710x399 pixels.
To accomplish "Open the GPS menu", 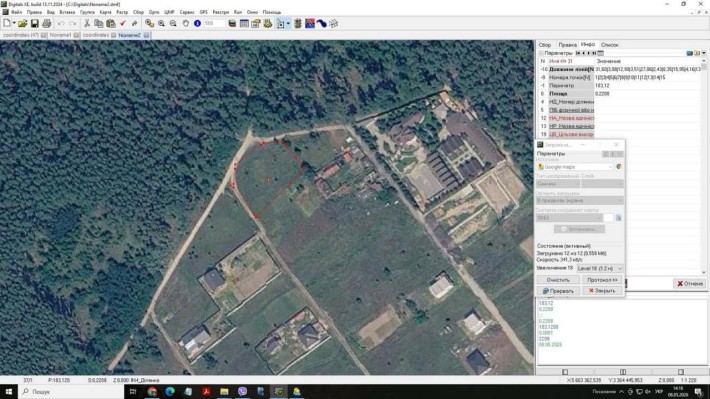I will (203, 12).
